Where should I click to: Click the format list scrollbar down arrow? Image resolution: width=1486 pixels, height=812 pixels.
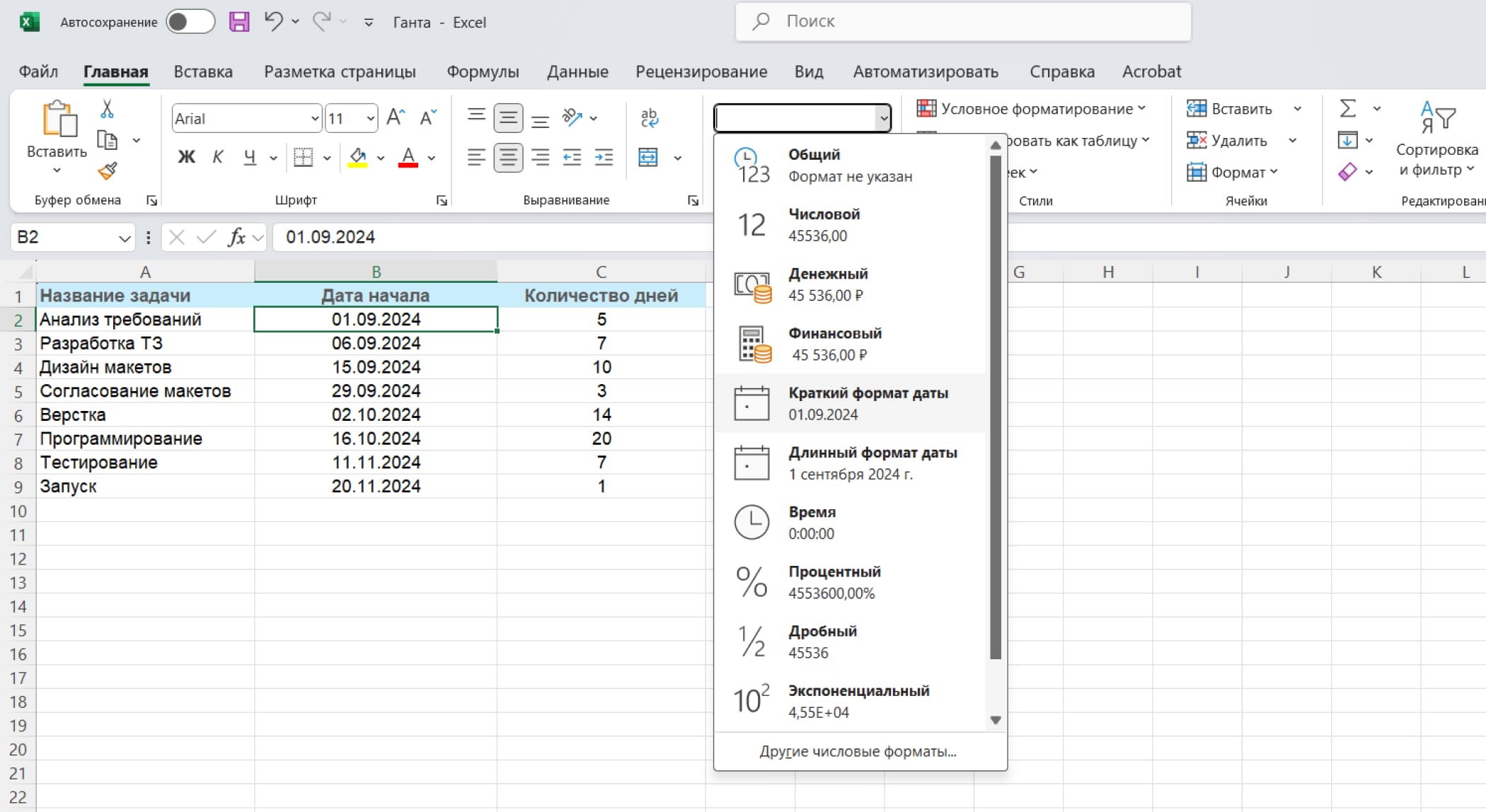(x=996, y=720)
